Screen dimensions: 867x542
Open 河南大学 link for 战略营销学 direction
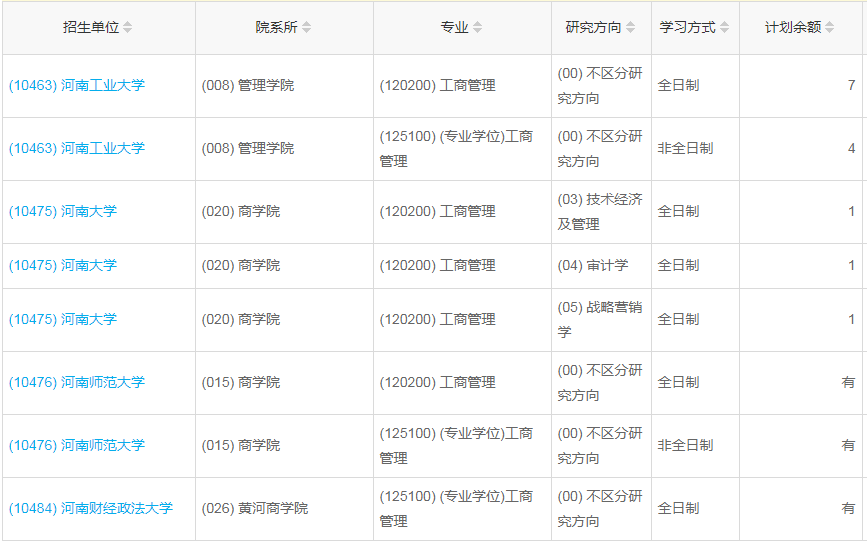(x=63, y=320)
